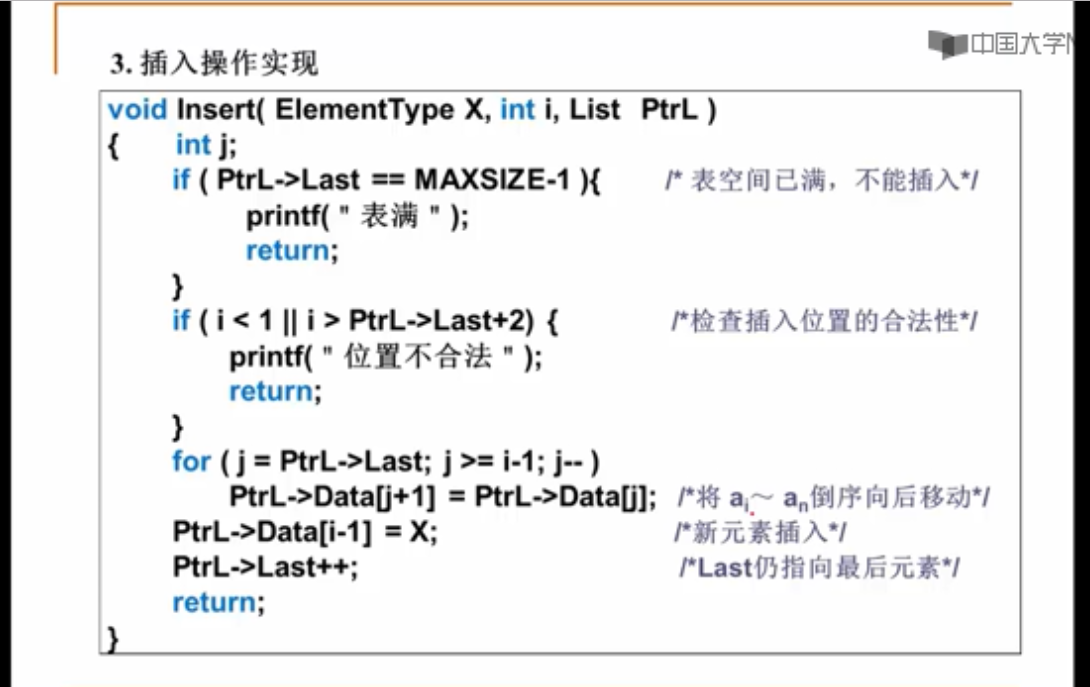1090x687 pixels.
Task: Click the final return statement
Action: coord(218,602)
